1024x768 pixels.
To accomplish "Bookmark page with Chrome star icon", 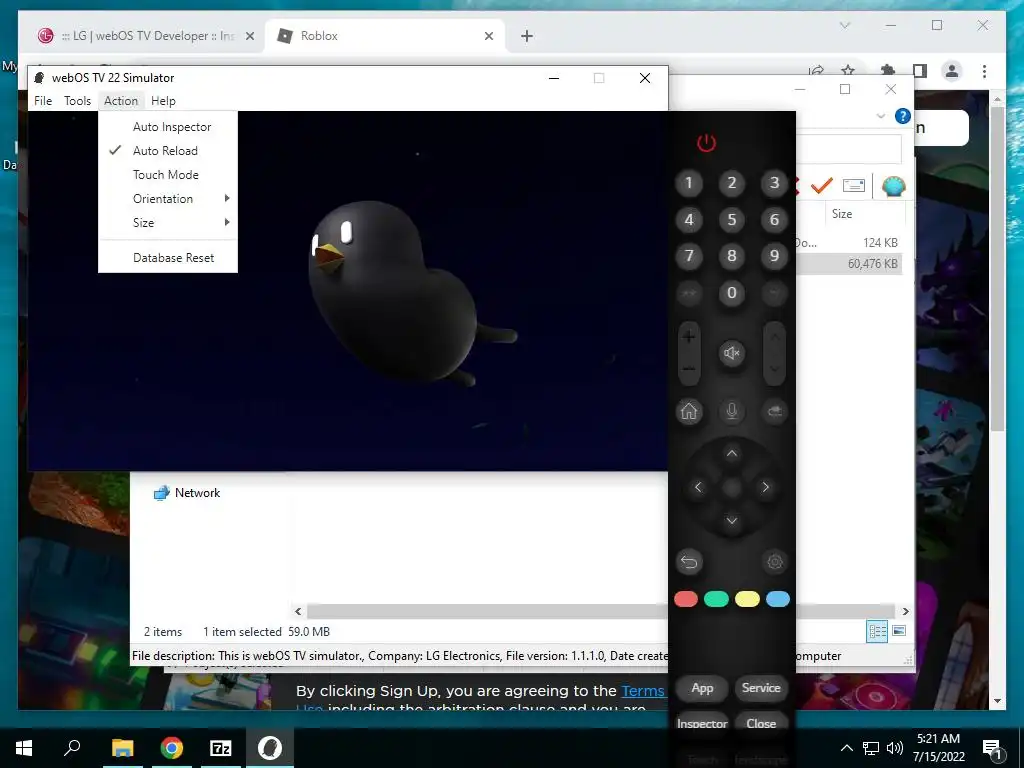I will pyautogui.click(x=848, y=71).
